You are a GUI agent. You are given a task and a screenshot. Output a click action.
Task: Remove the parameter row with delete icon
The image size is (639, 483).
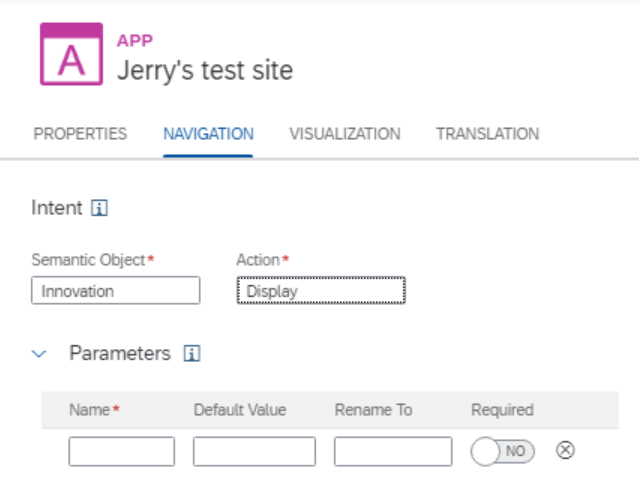click(x=565, y=450)
